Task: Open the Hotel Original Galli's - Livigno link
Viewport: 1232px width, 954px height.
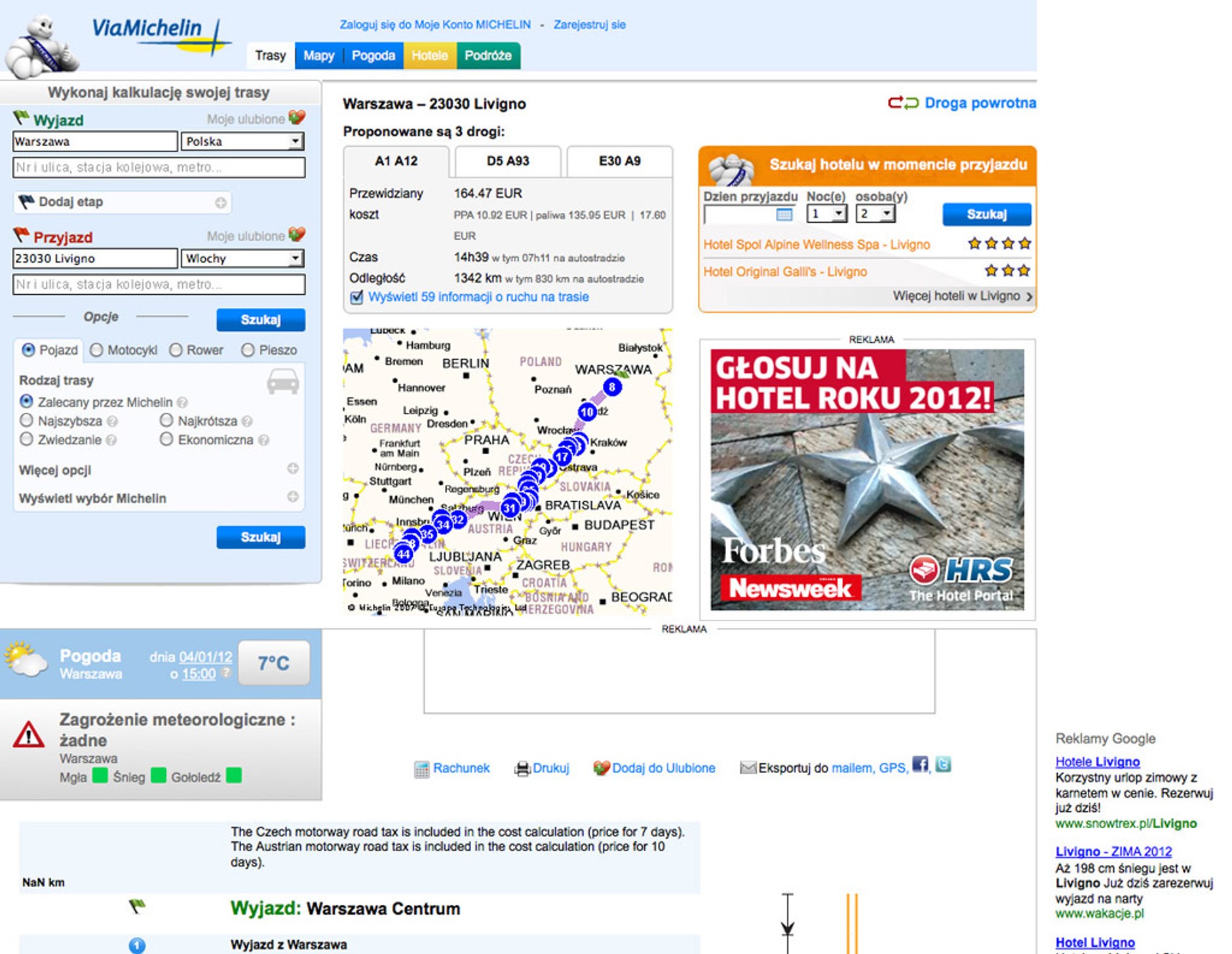Action: 784,271
